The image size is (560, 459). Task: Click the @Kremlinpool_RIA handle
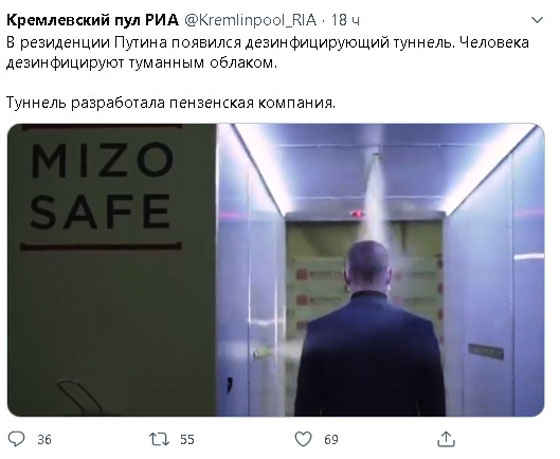[x=250, y=20]
